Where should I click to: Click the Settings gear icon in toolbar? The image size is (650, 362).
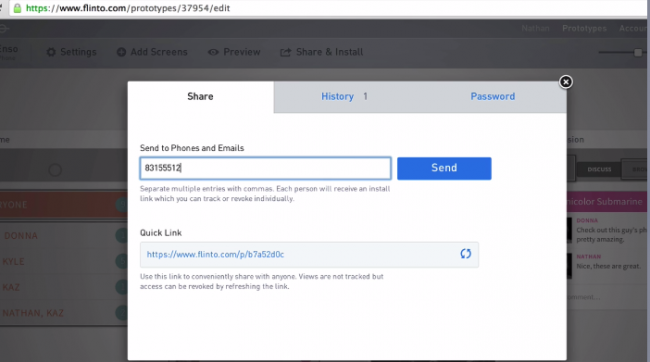[x=51, y=52]
